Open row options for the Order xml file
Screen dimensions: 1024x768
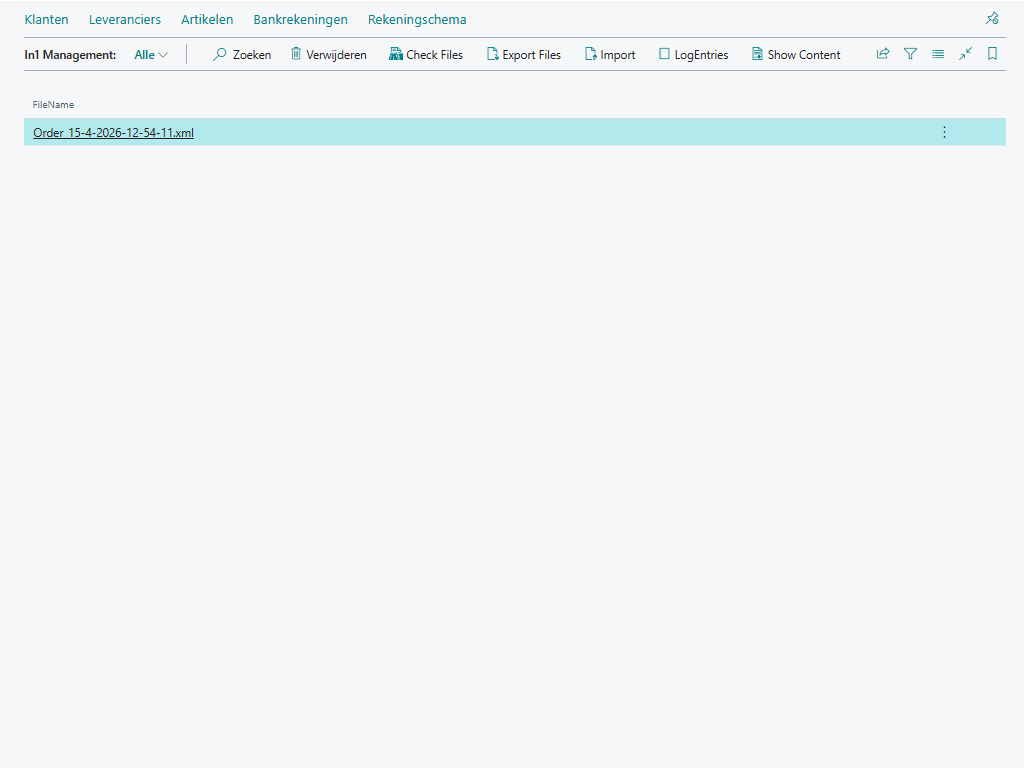944,132
